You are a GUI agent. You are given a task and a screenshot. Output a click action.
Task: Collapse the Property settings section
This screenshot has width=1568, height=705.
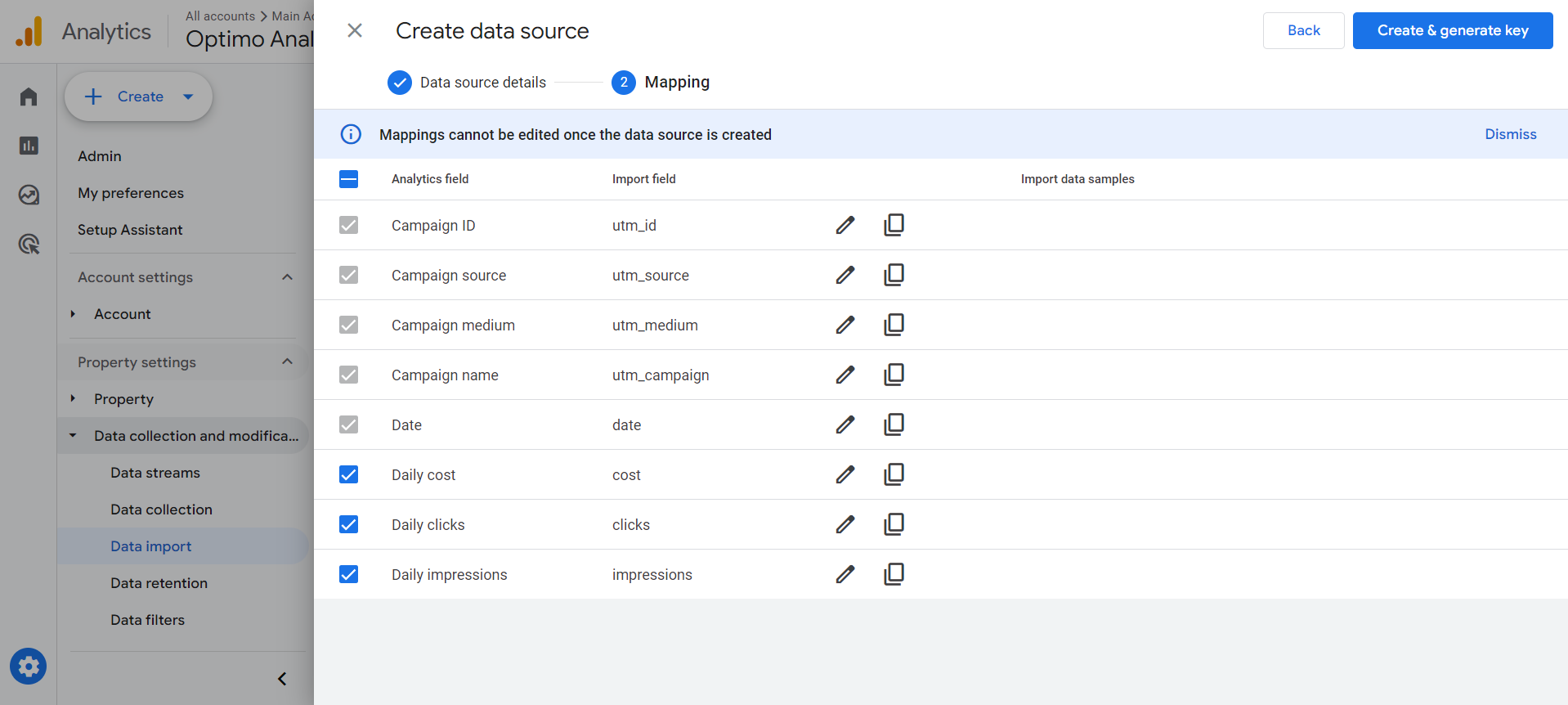point(287,361)
